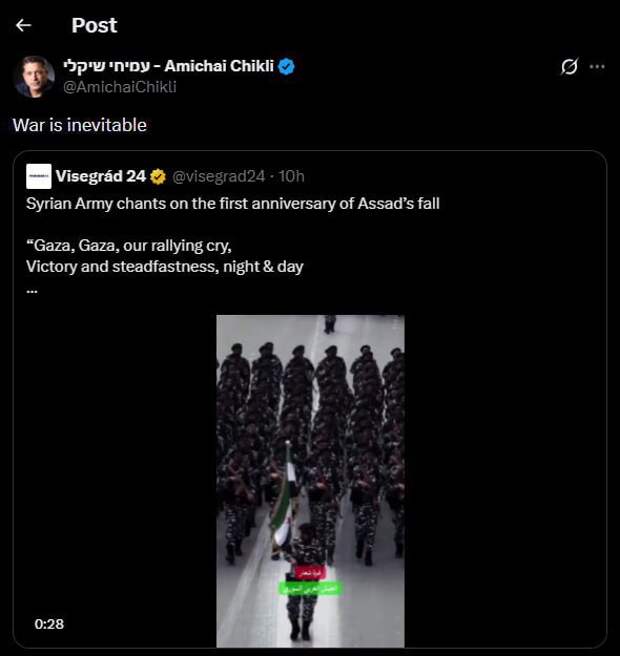Click the blue verified badge

point(287,67)
